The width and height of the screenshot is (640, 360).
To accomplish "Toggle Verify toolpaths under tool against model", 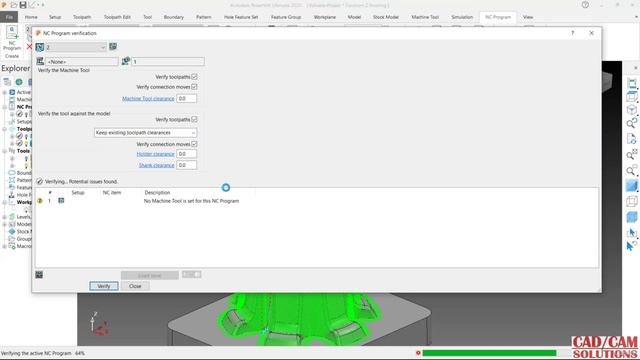I will (x=194, y=120).
